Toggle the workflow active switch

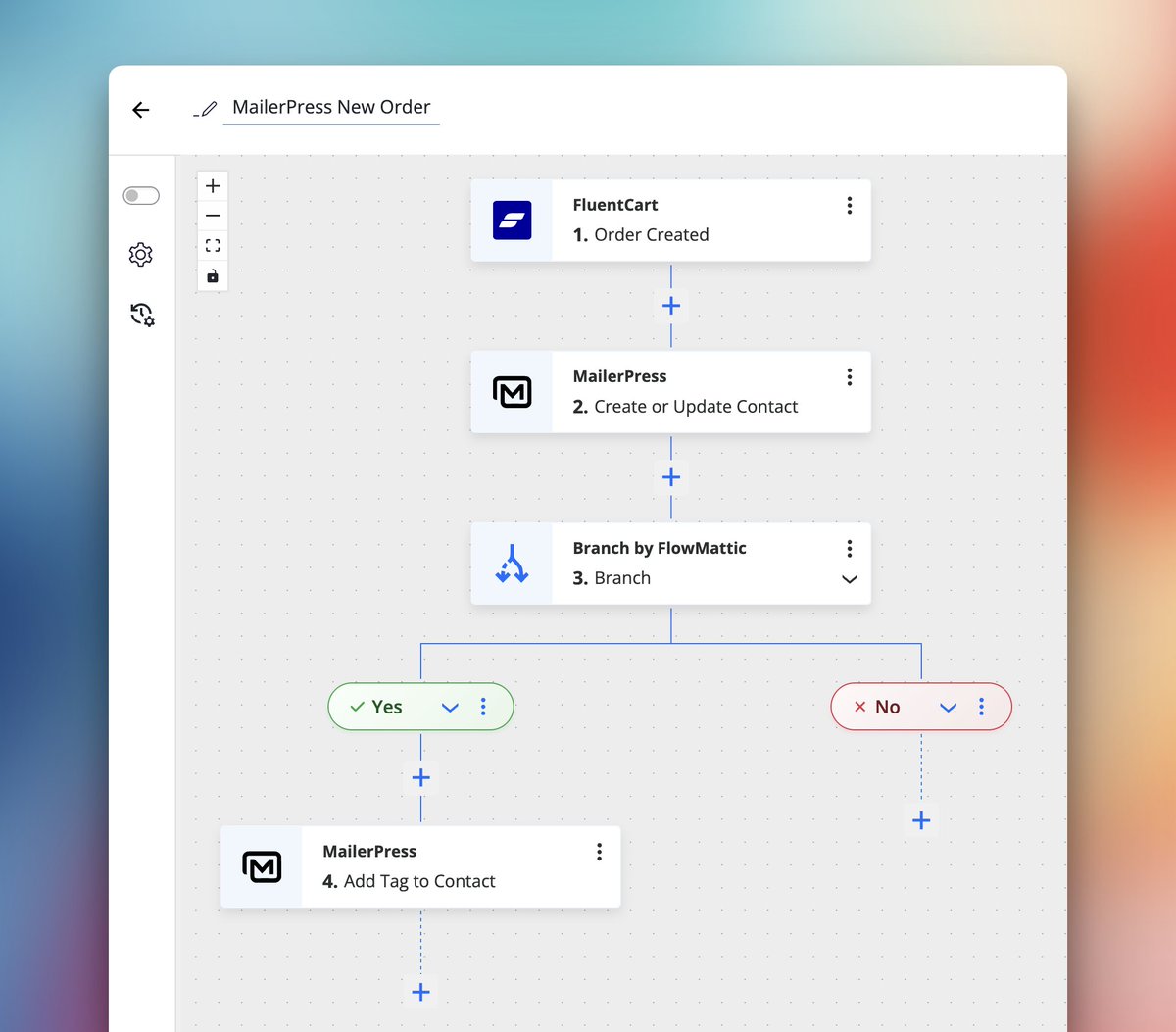tap(140, 195)
